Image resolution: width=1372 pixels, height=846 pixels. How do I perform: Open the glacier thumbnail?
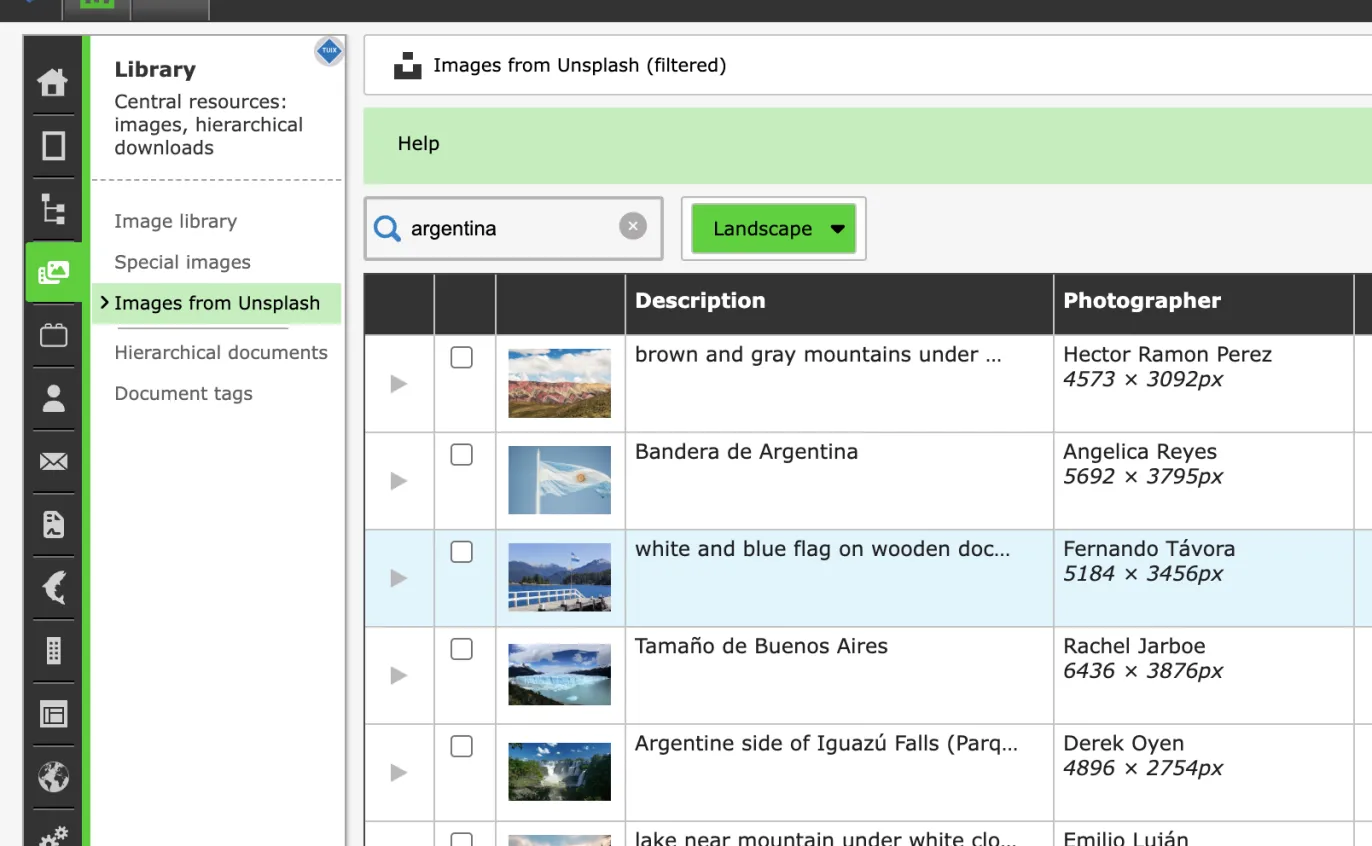pyautogui.click(x=559, y=675)
